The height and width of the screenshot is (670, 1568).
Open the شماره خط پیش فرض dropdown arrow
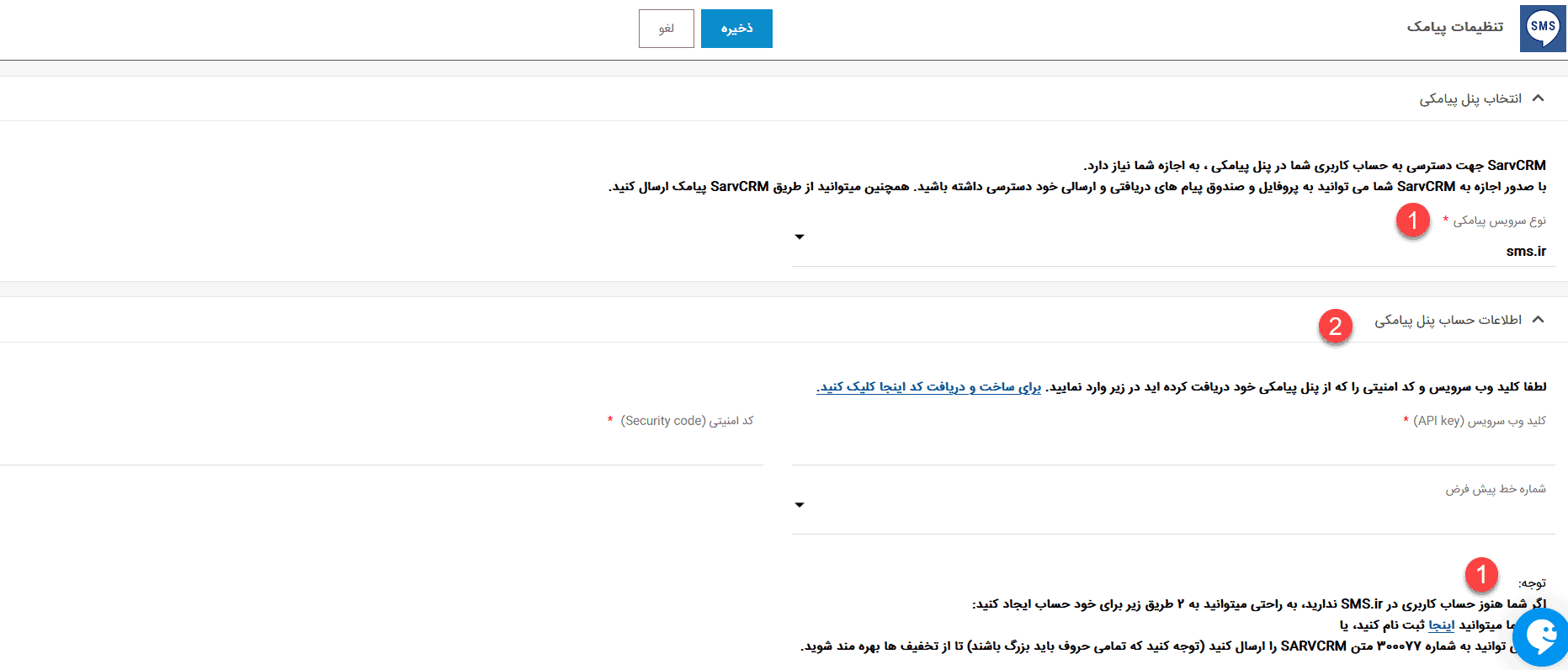click(x=800, y=505)
